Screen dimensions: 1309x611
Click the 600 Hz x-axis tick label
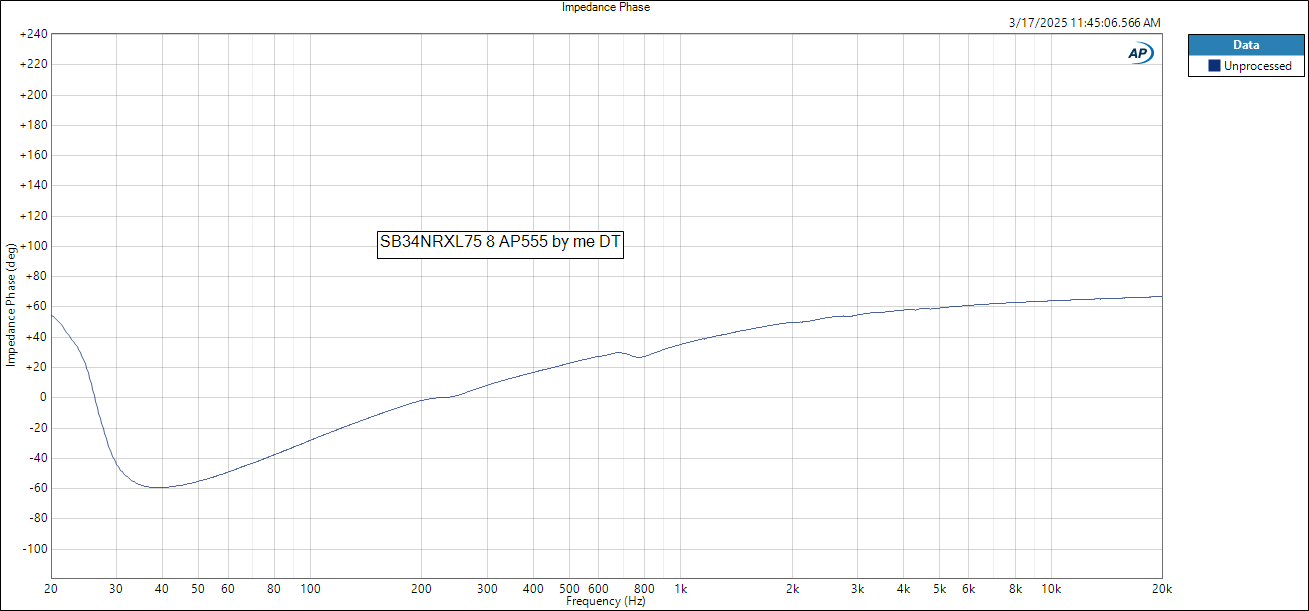click(x=598, y=589)
